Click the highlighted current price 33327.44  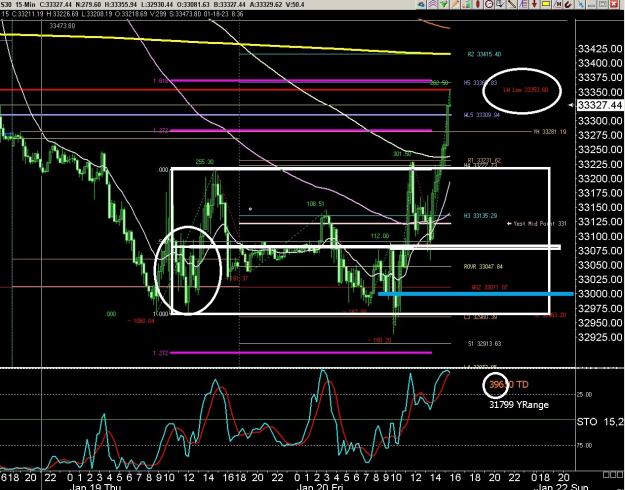click(x=599, y=105)
